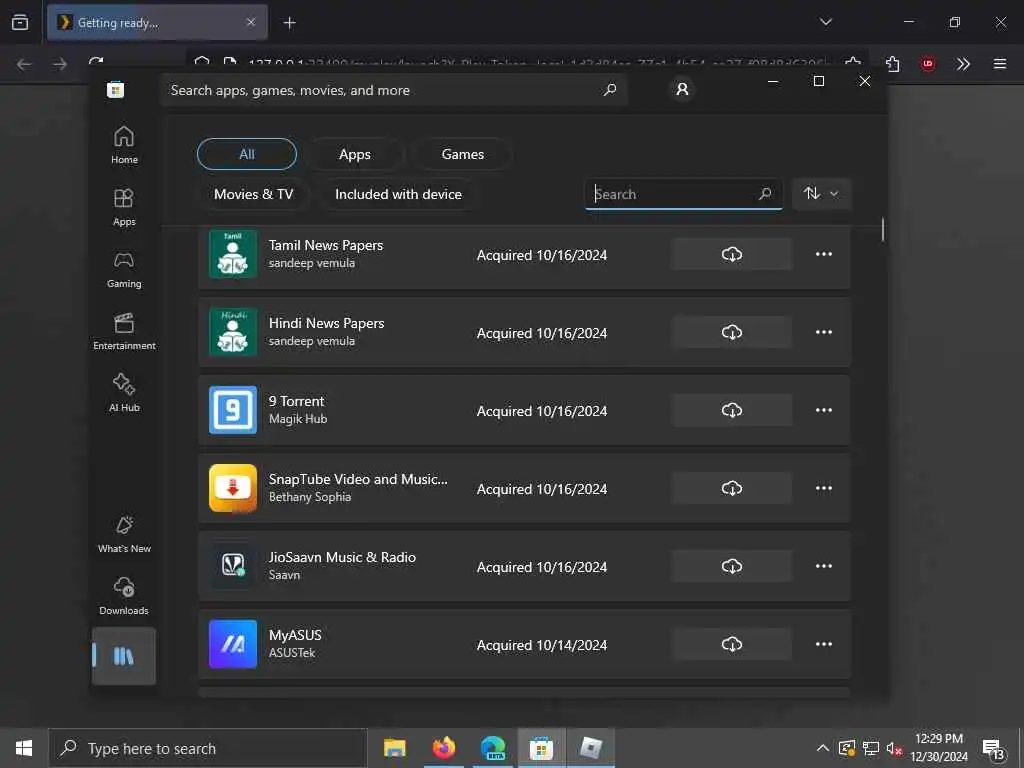Screen dimensions: 1024x768
Task: Select the Library icon in sidebar
Action: [123, 656]
